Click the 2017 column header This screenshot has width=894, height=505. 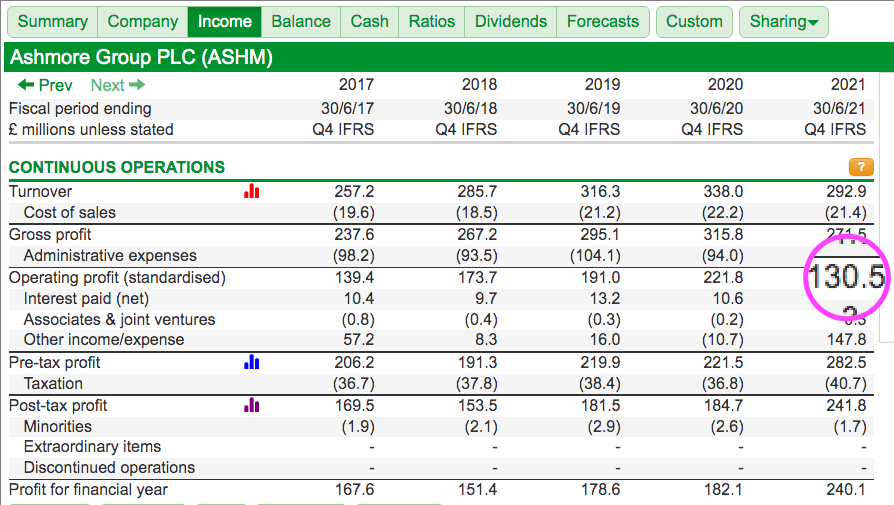click(356, 84)
